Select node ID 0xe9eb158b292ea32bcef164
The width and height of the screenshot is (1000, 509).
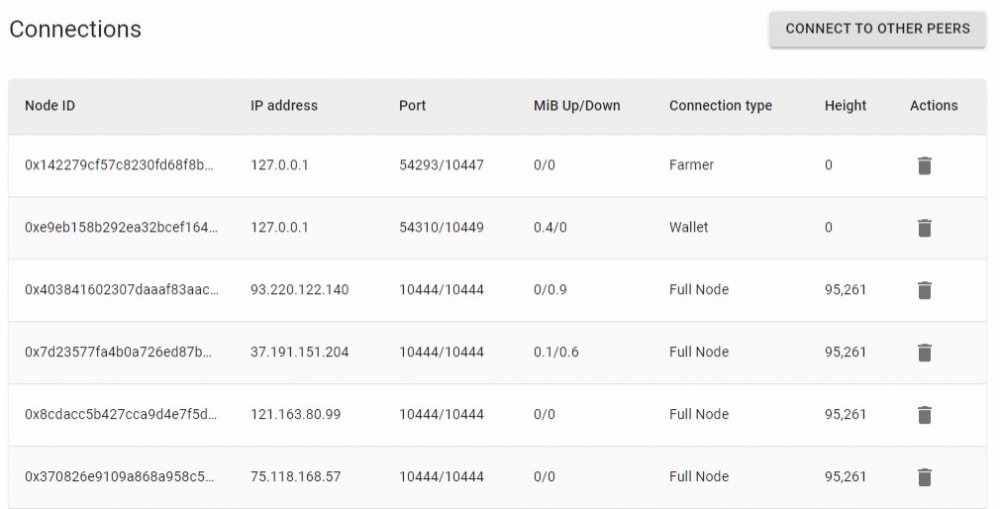point(121,228)
